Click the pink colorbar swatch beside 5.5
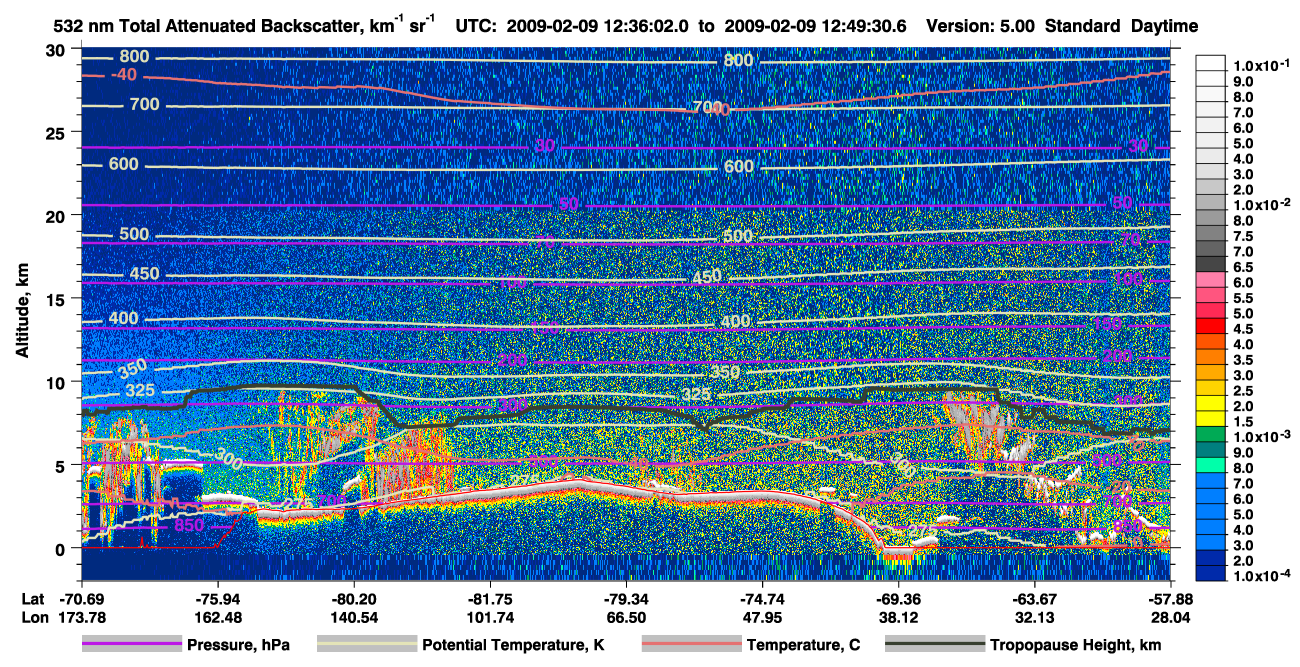The height and width of the screenshot is (667, 1300). [x=1211, y=295]
